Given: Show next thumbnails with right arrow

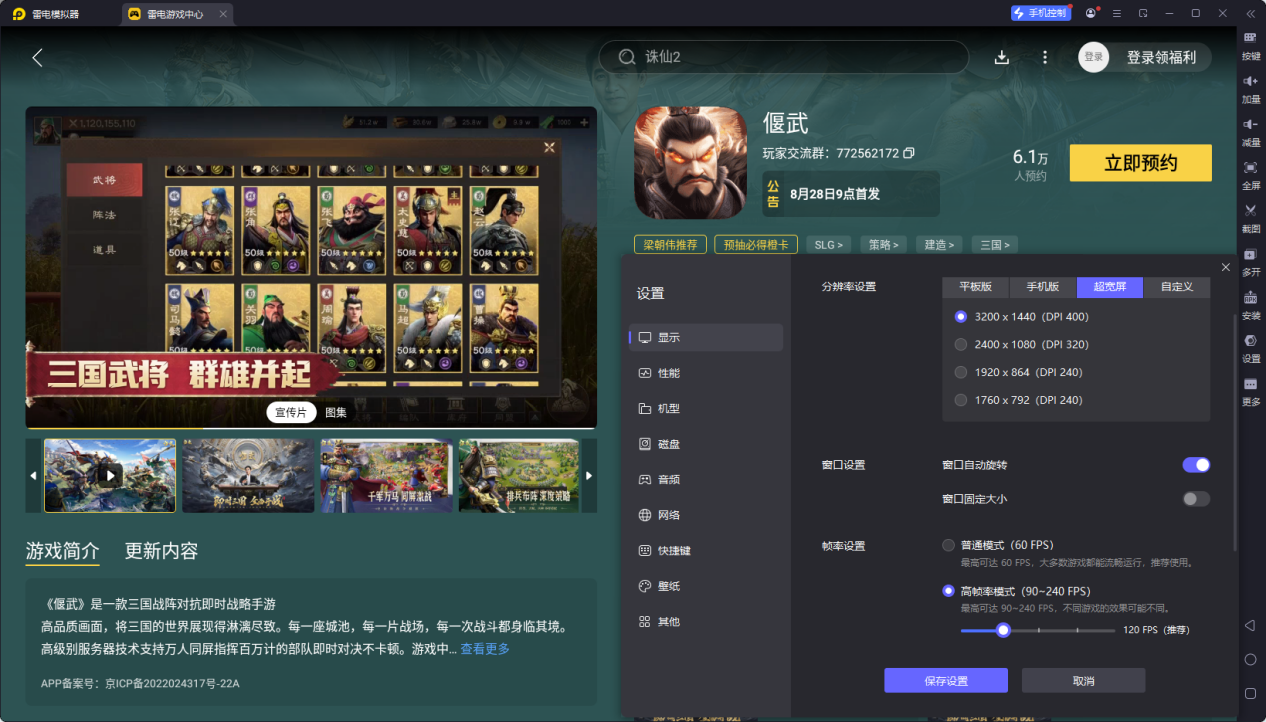Looking at the screenshot, I should pyautogui.click(x=589, y=476).
